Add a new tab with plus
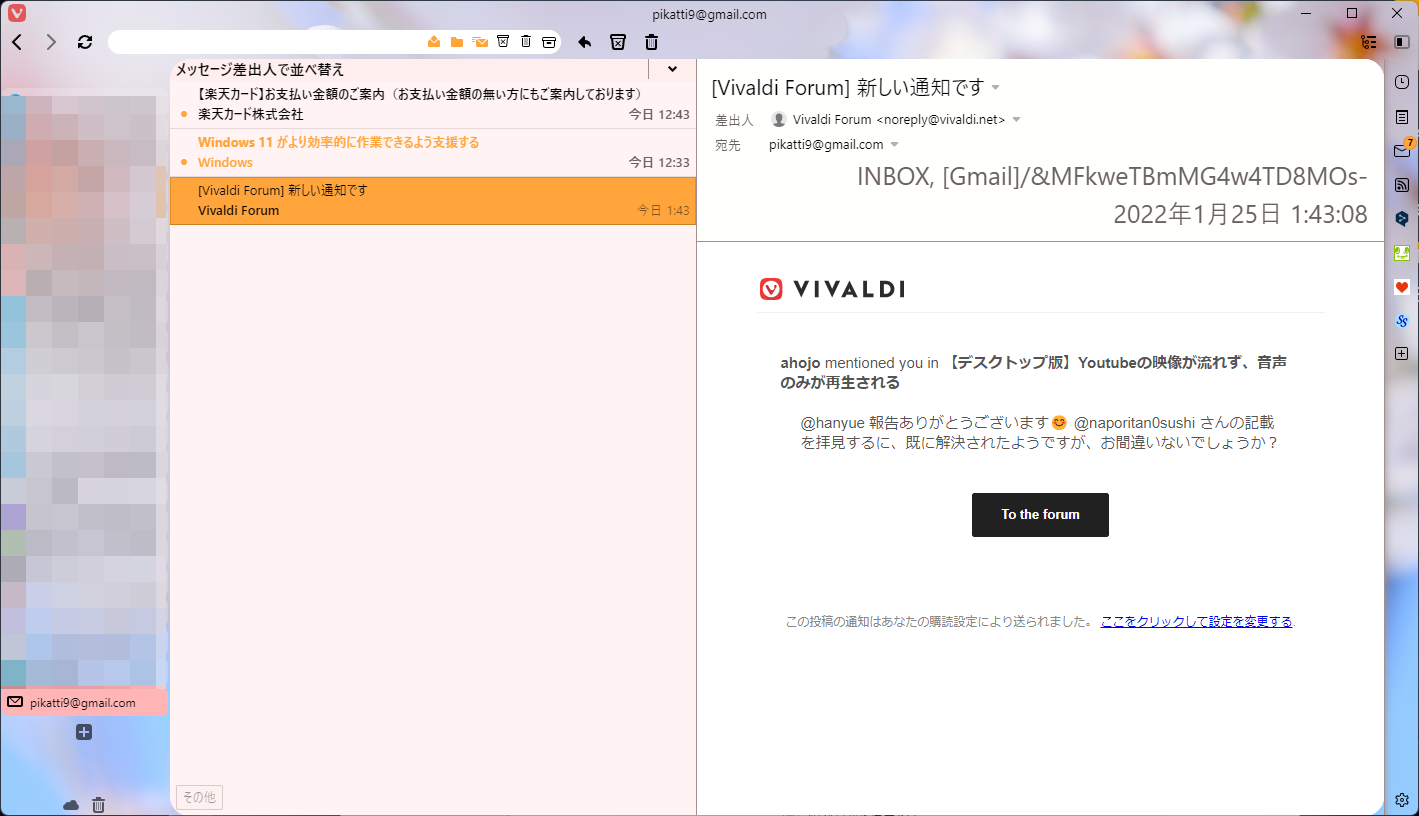The width and height of the screenshot is (1419, 816). (84, 733)
